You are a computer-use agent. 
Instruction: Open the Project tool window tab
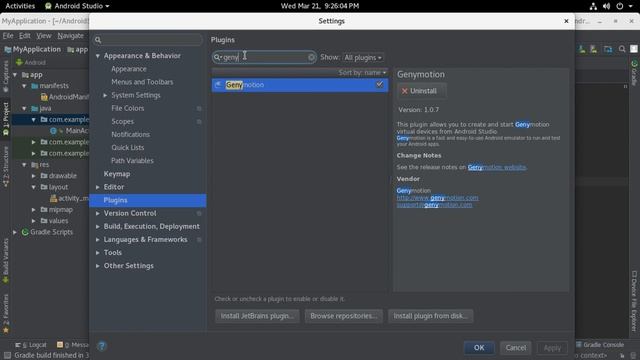click(x=6, y=119)
